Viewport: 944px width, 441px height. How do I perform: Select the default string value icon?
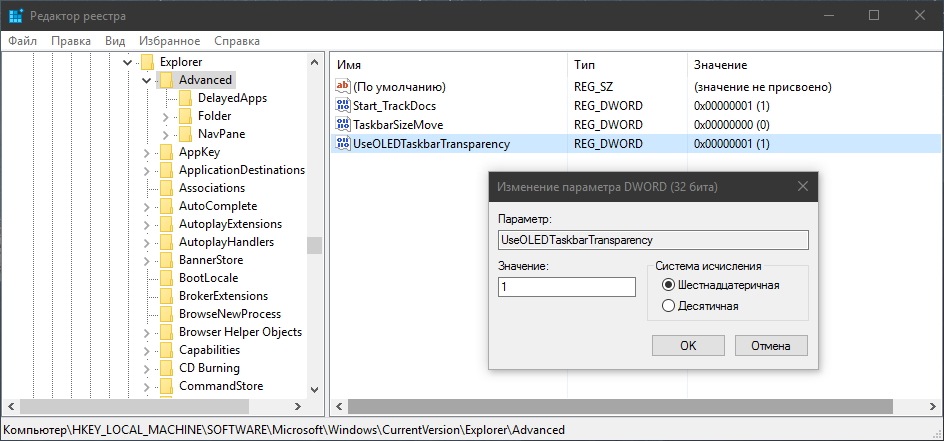coord(343,87)
